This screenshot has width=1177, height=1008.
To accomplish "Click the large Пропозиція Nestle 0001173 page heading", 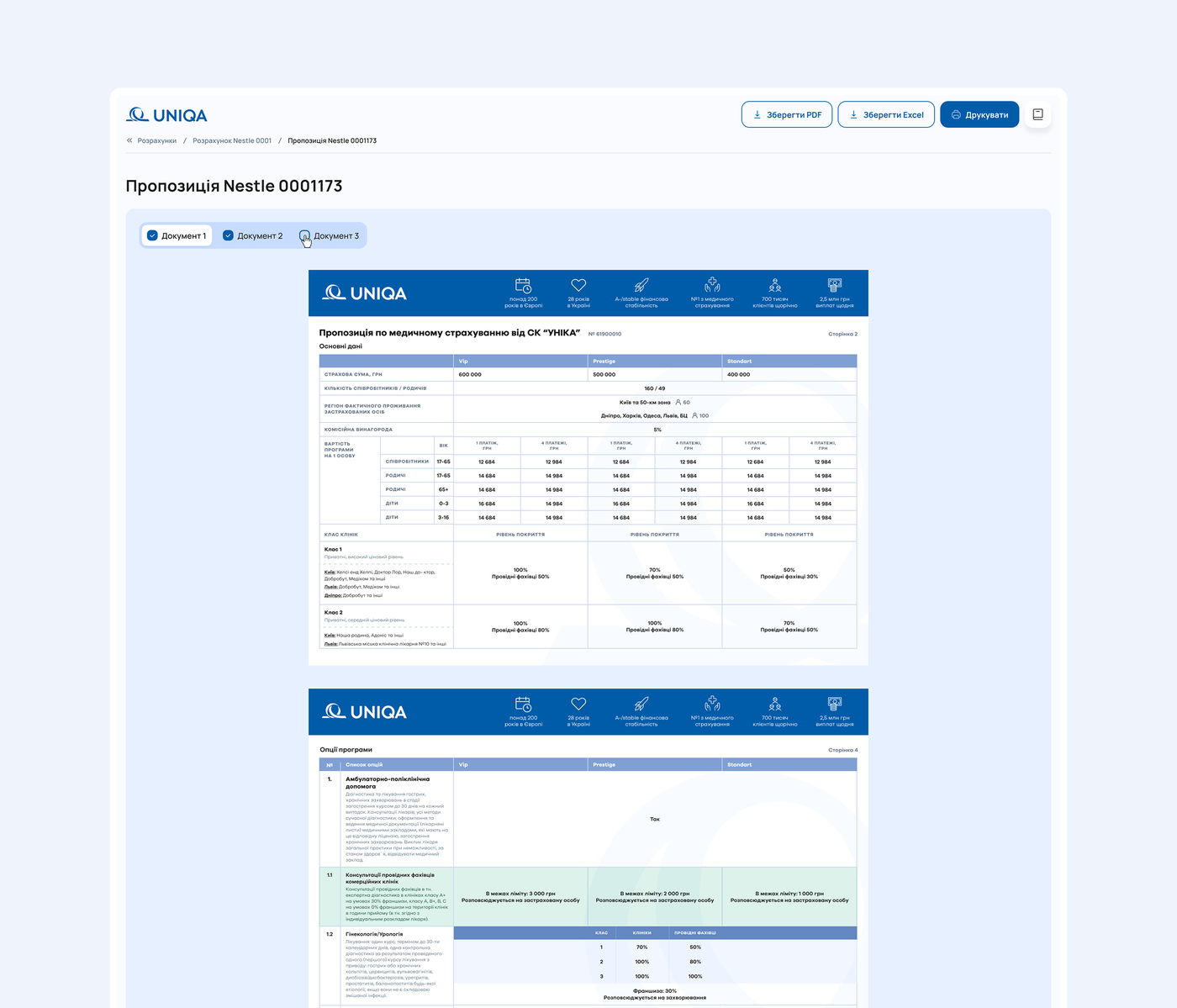I will (x=234, y=186).
